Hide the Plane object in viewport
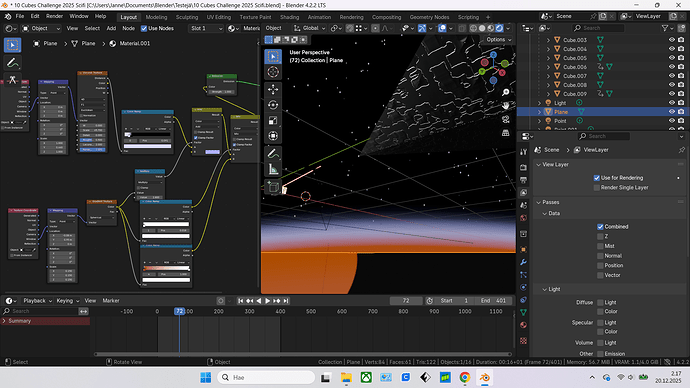The width and height of the screenshot is (690, 388). click(672, 112)
